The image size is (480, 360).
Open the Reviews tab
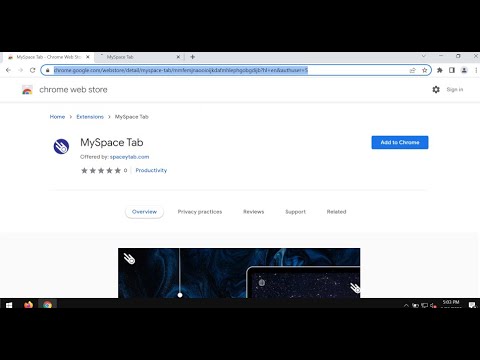(253, 212)
